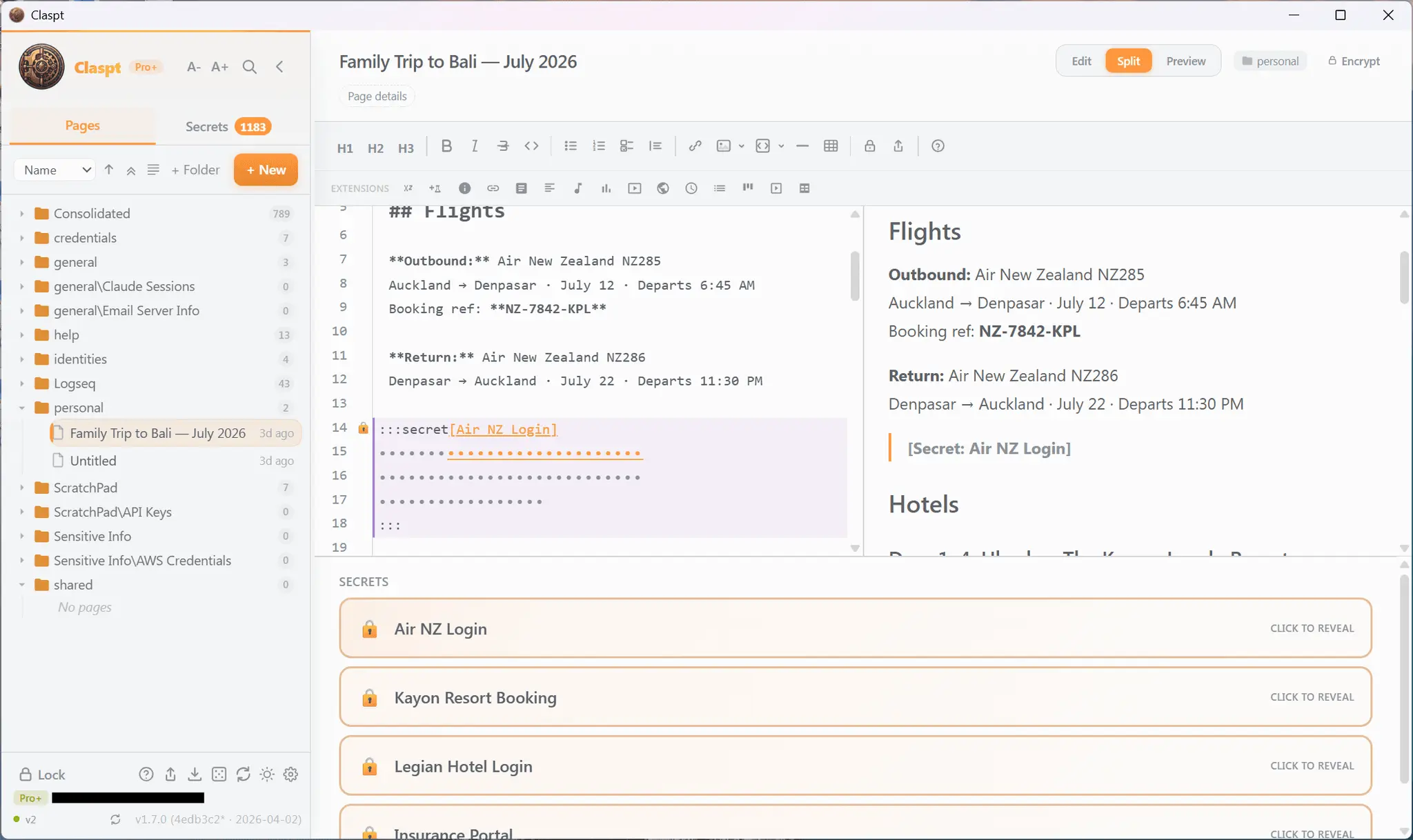Add a new folder with + Folder
This screenshot has height=840, width=1413.
coord(195,170)
